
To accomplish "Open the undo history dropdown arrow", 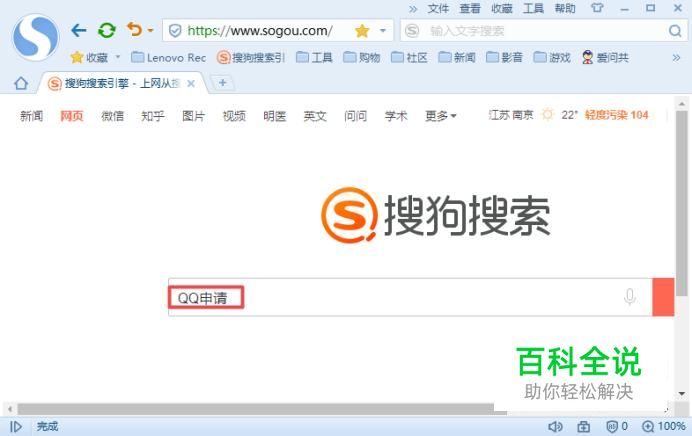I will pyautogui.click(x=150, y=30).
